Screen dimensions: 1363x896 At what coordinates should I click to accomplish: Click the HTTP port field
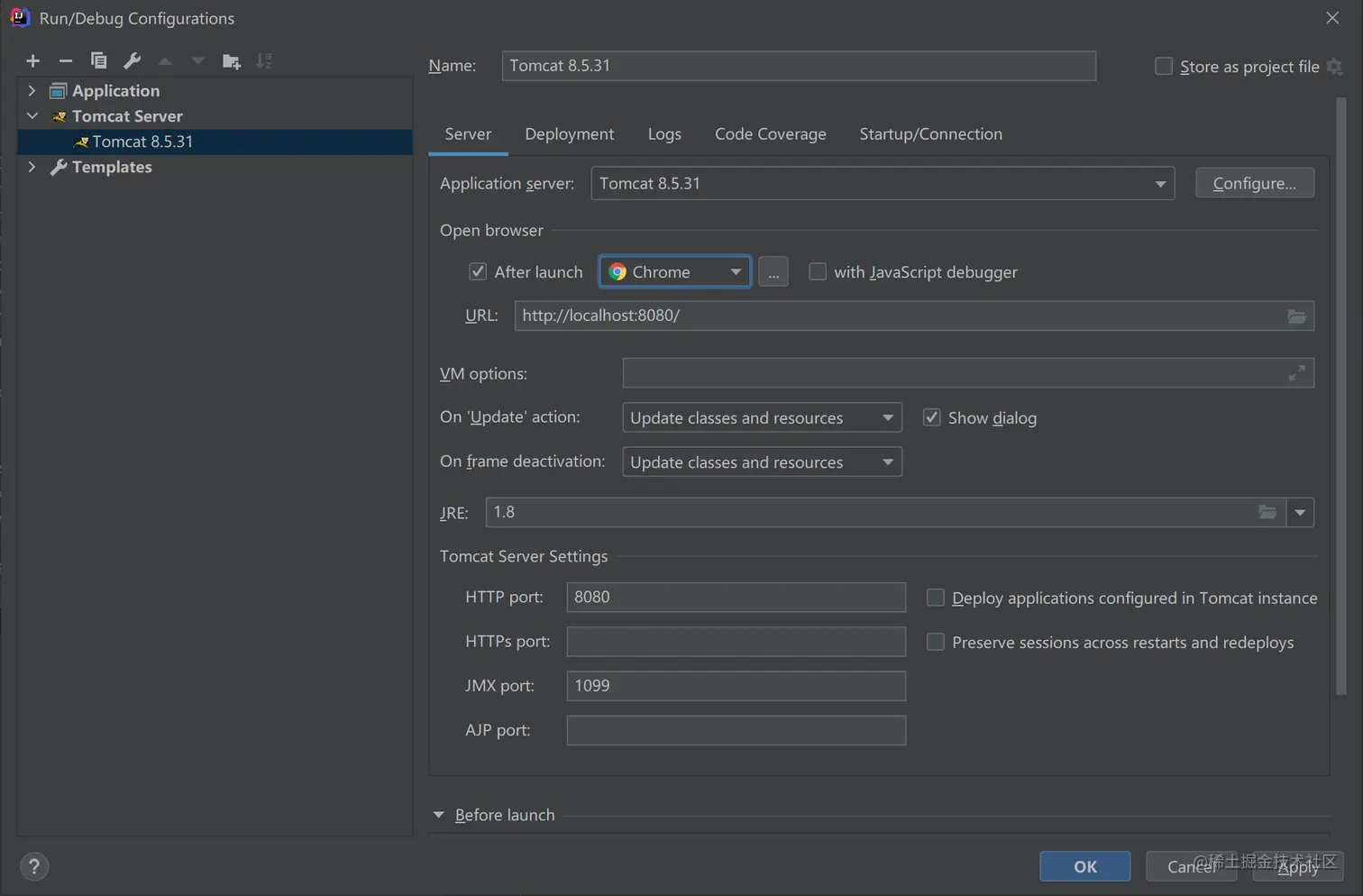coord(736,597)
